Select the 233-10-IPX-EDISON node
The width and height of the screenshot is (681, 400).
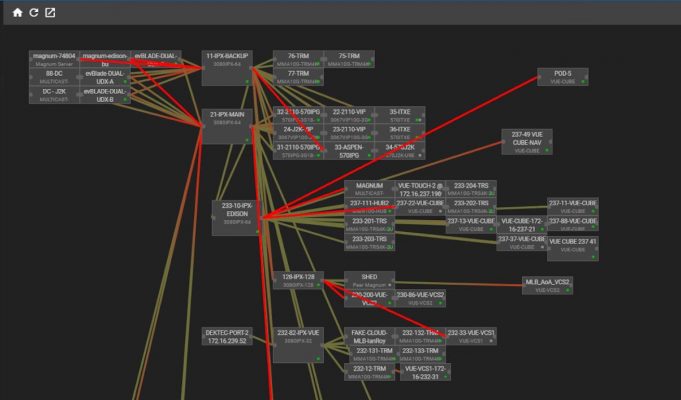[x=237, y=218]
